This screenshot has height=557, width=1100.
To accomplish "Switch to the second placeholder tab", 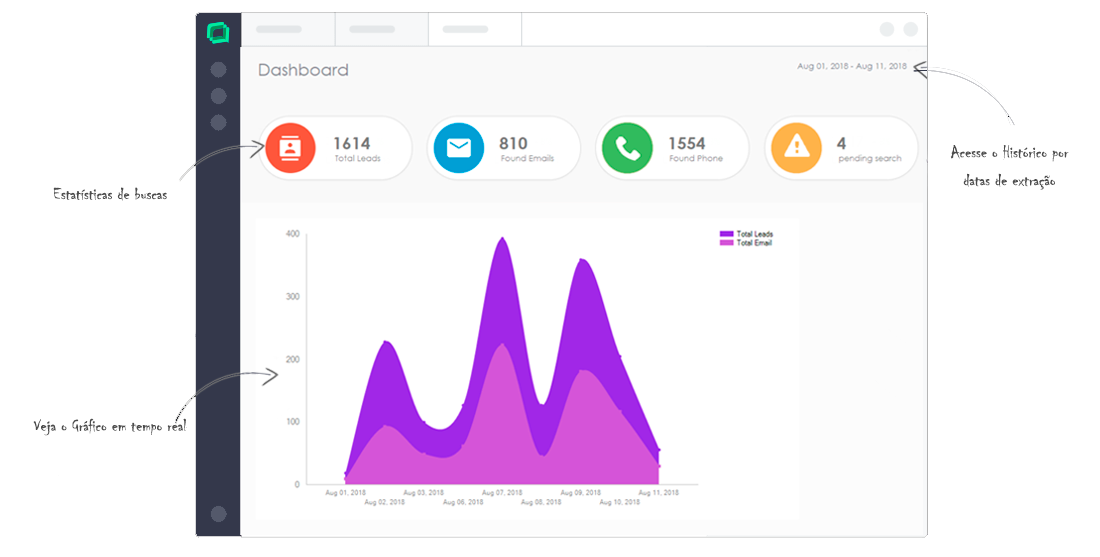I will [x=382, y=29].
